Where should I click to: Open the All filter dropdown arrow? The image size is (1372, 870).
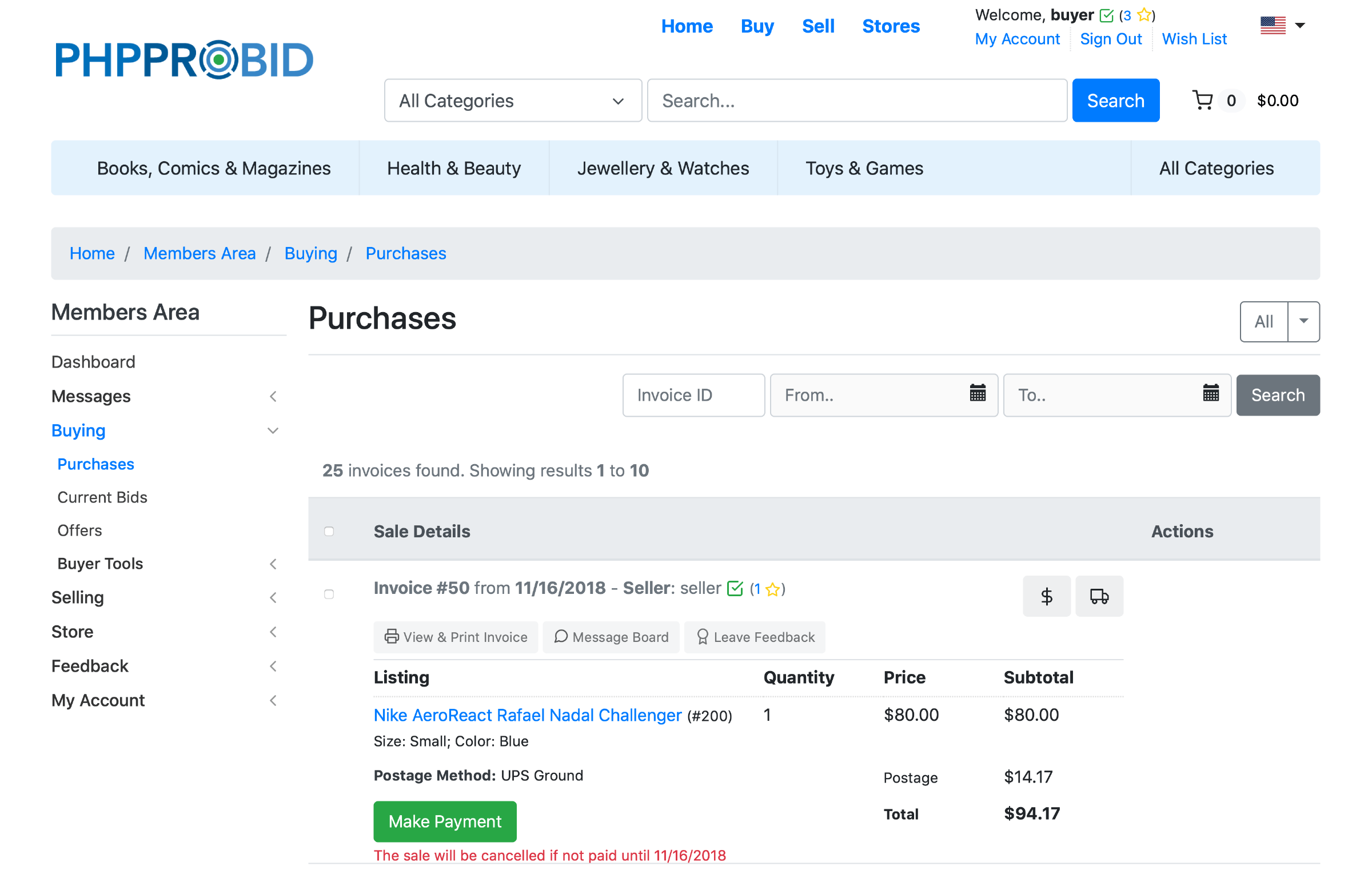1303,321
